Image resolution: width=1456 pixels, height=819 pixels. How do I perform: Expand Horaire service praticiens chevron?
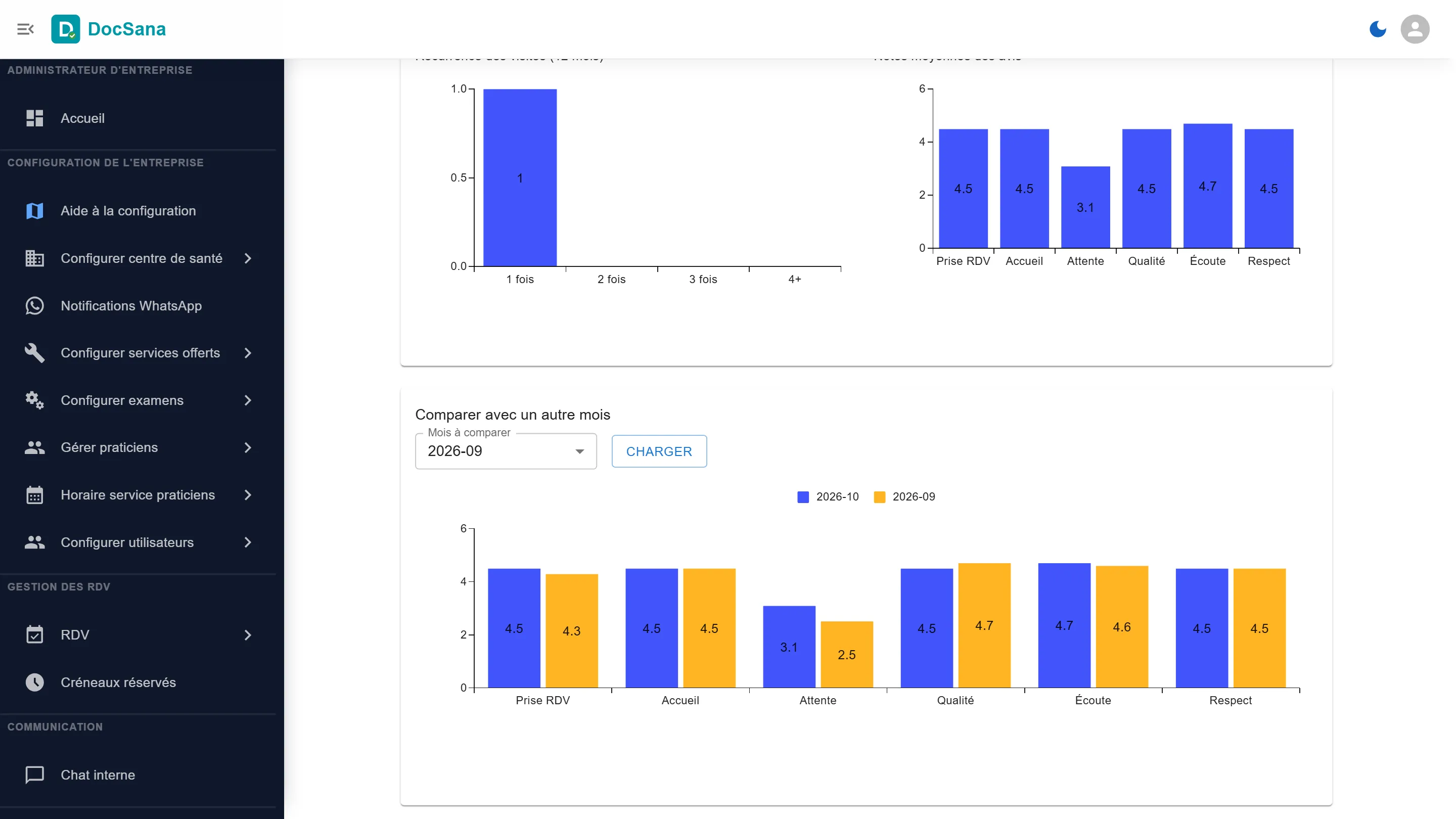click(x=248, y=495)
